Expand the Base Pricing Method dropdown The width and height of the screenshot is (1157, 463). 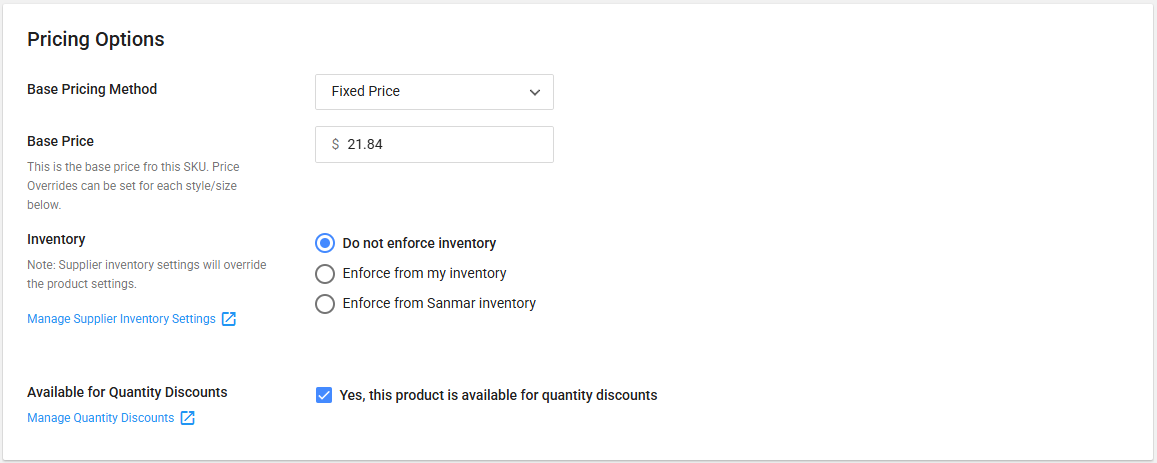433,92
